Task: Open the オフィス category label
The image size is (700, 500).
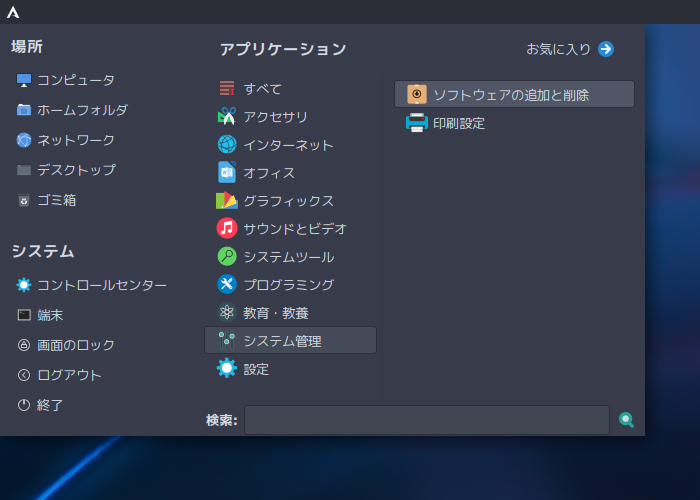Action: click(x=269, y=173)
